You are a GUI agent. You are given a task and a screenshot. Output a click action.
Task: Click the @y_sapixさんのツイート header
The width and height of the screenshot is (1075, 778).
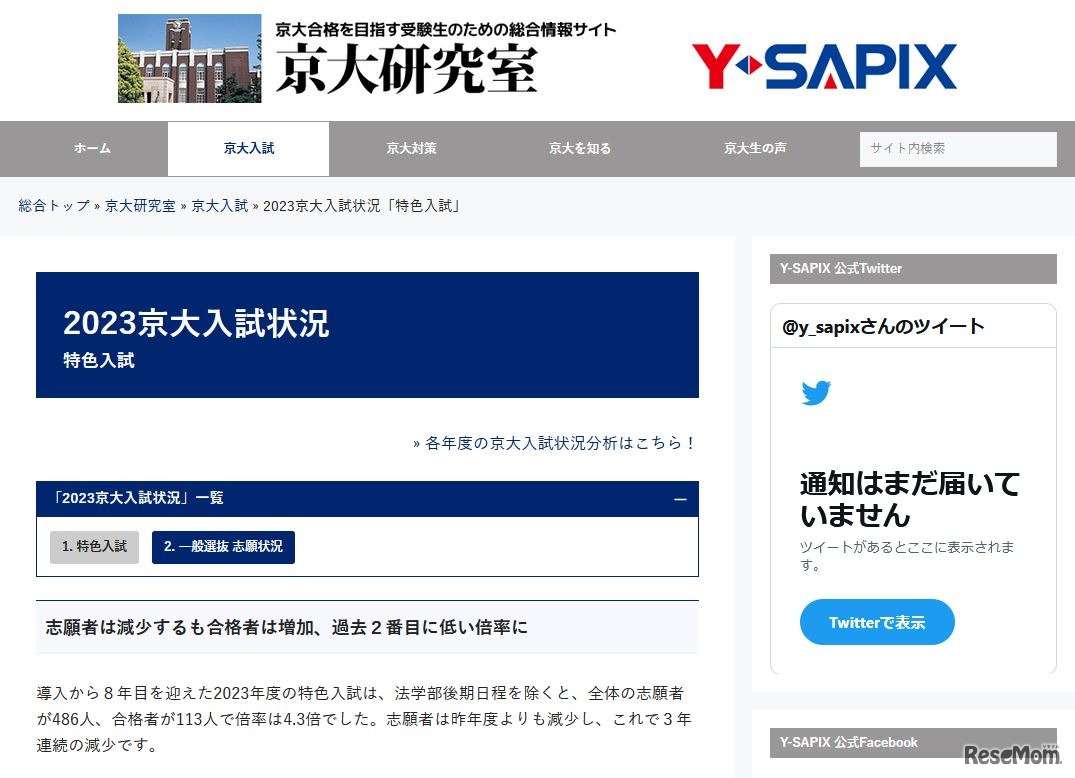[883, 326]
